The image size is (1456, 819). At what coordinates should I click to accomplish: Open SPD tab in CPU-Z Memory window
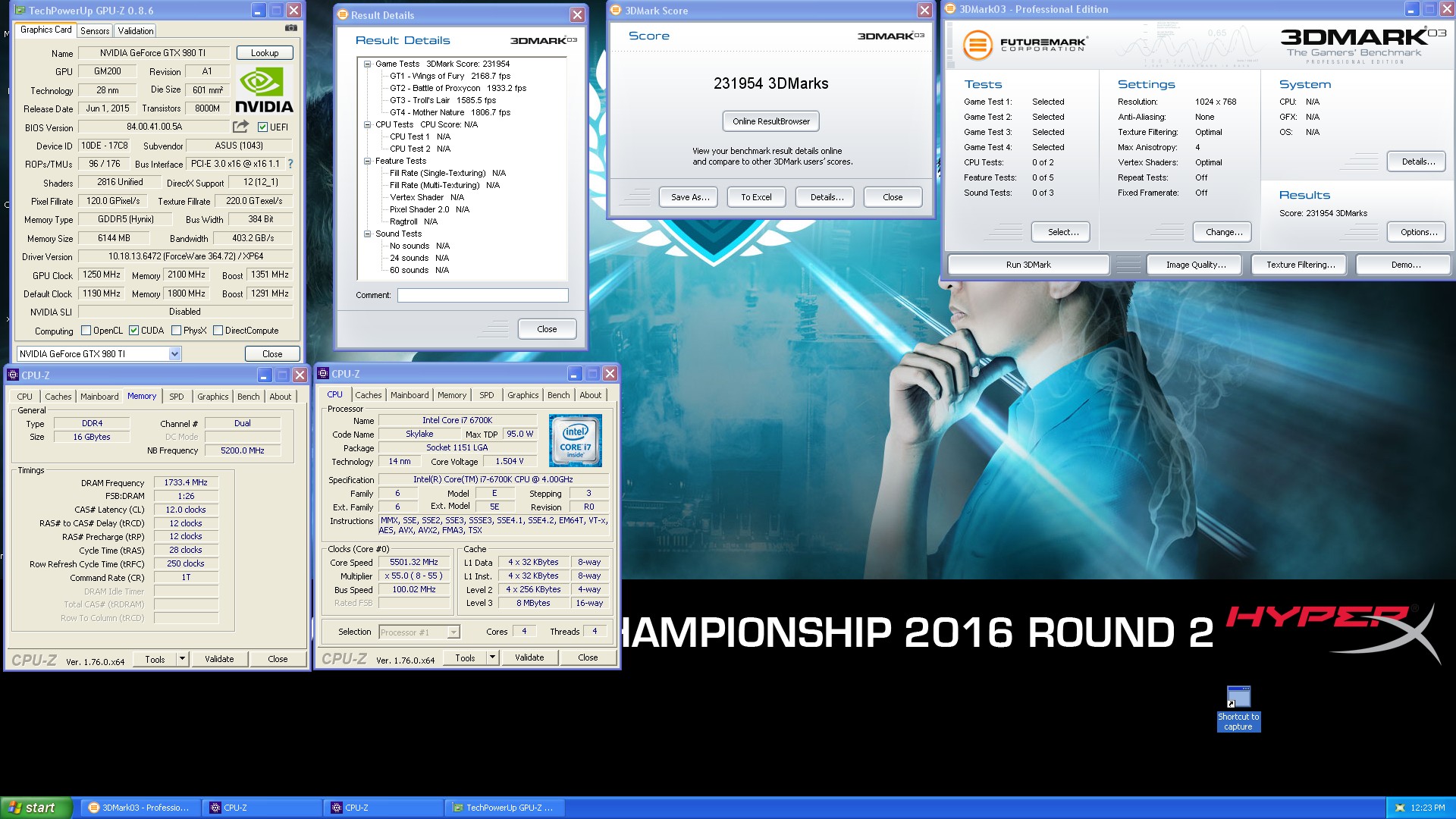point(177,397)
